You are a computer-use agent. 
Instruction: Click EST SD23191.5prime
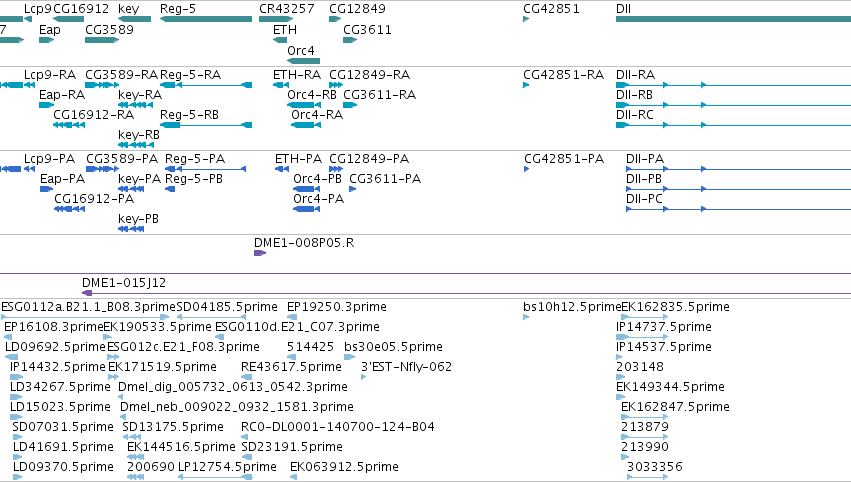click(x=246, y=457)
